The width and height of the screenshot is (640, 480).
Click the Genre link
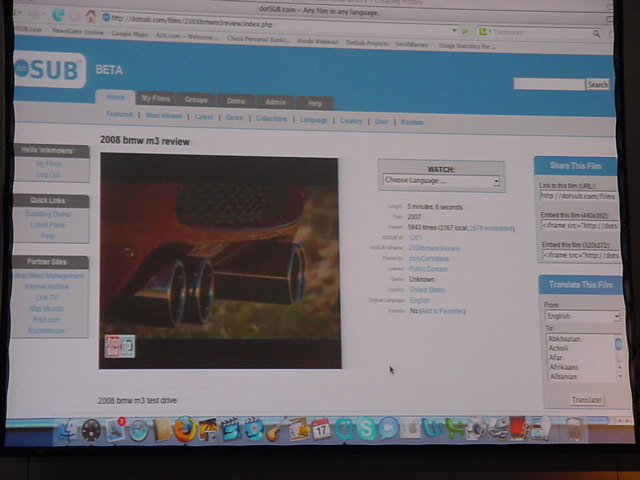234,118
